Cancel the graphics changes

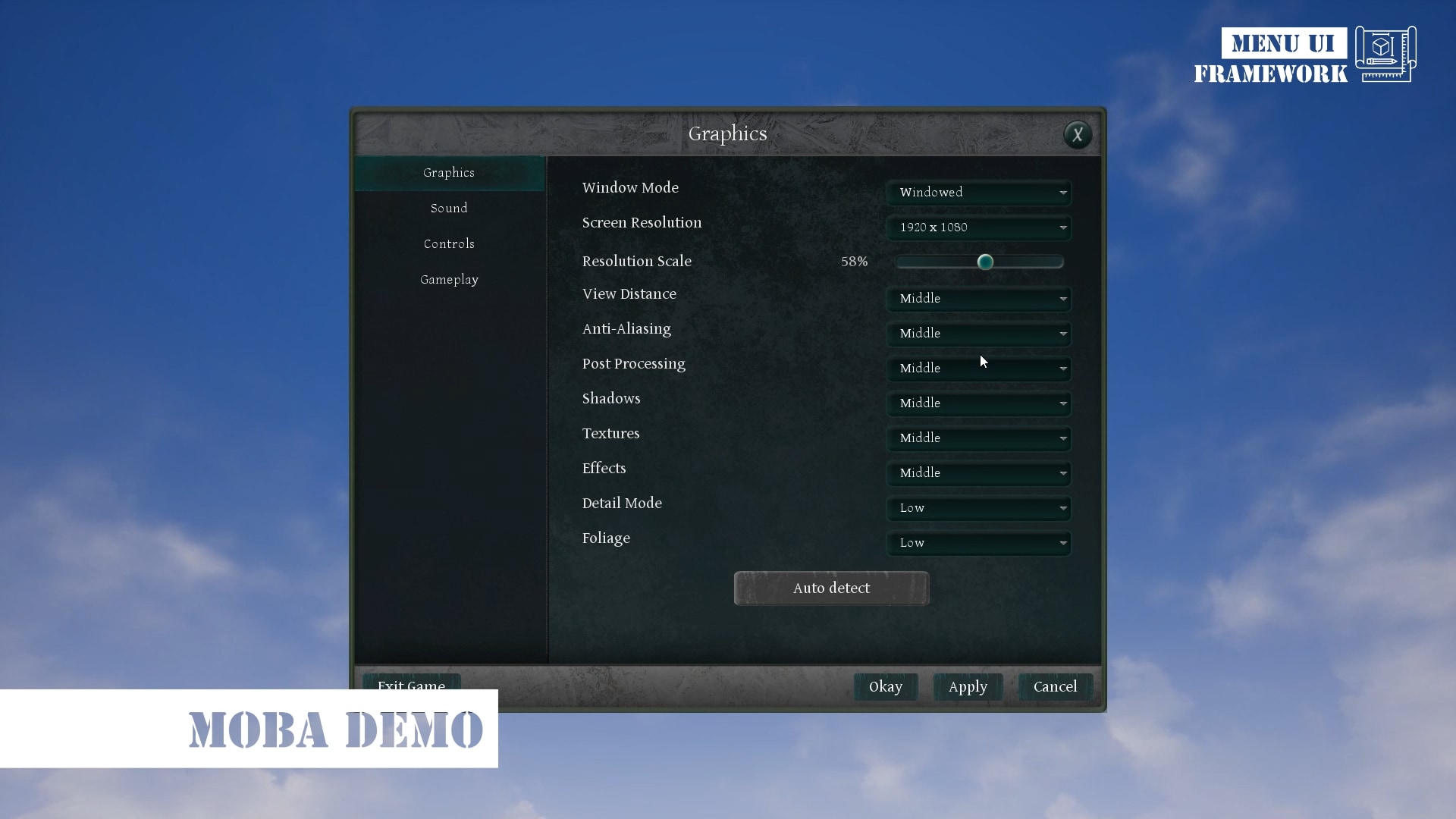(x=1055, y=687)
